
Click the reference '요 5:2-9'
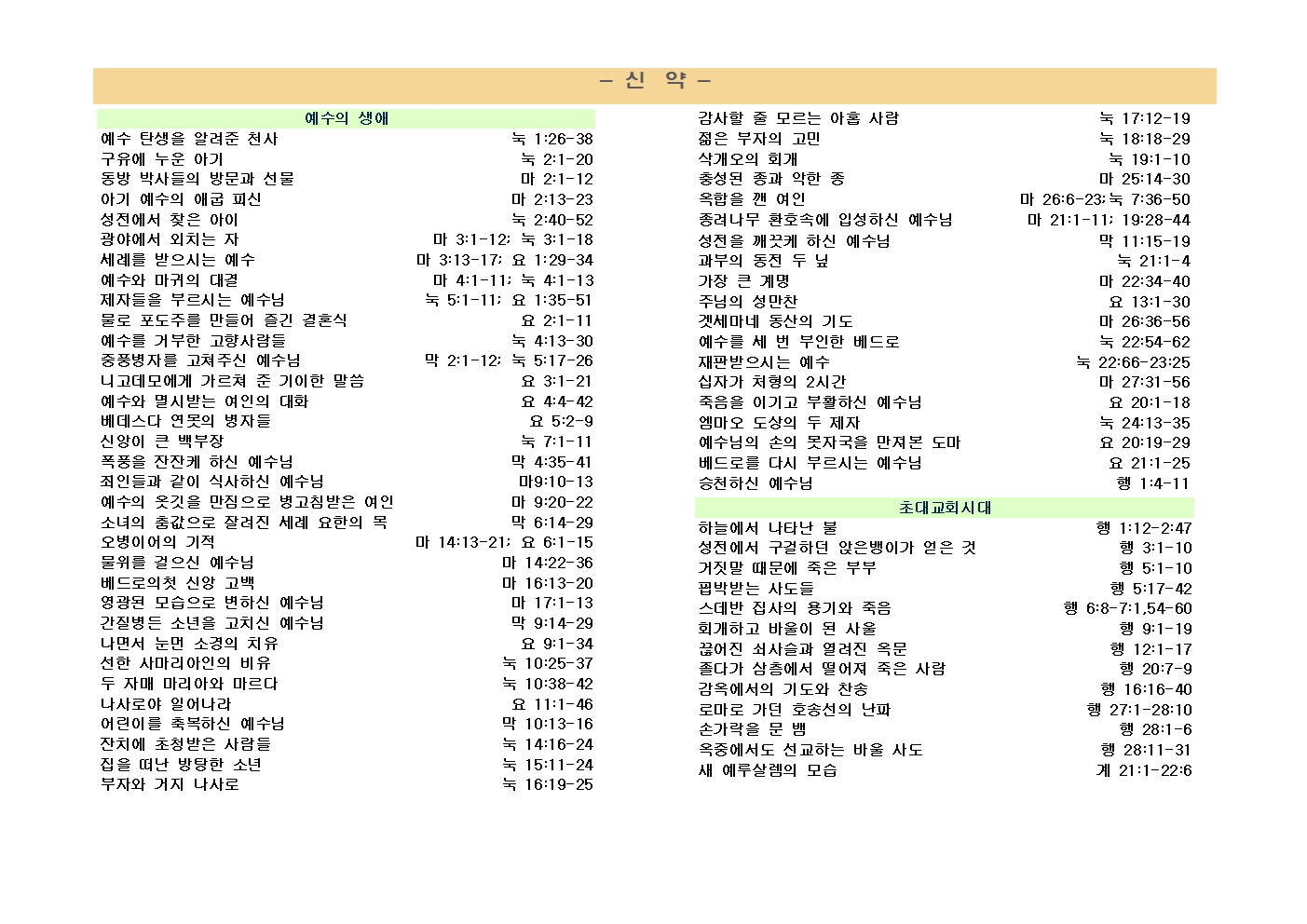(562, 421)
